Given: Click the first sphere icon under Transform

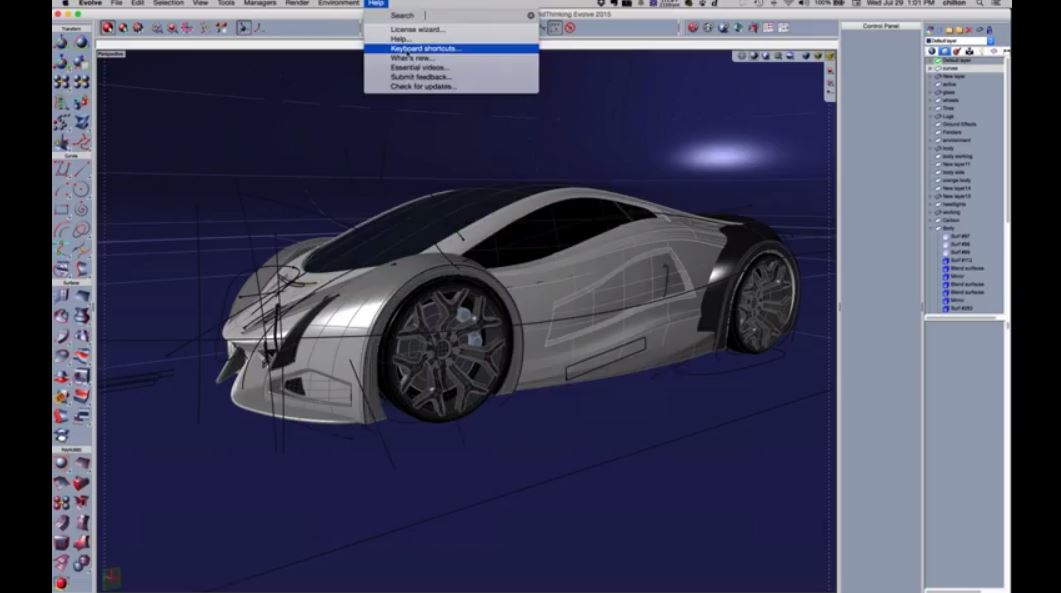Looking at the screenshot, I should click(62, 42).
